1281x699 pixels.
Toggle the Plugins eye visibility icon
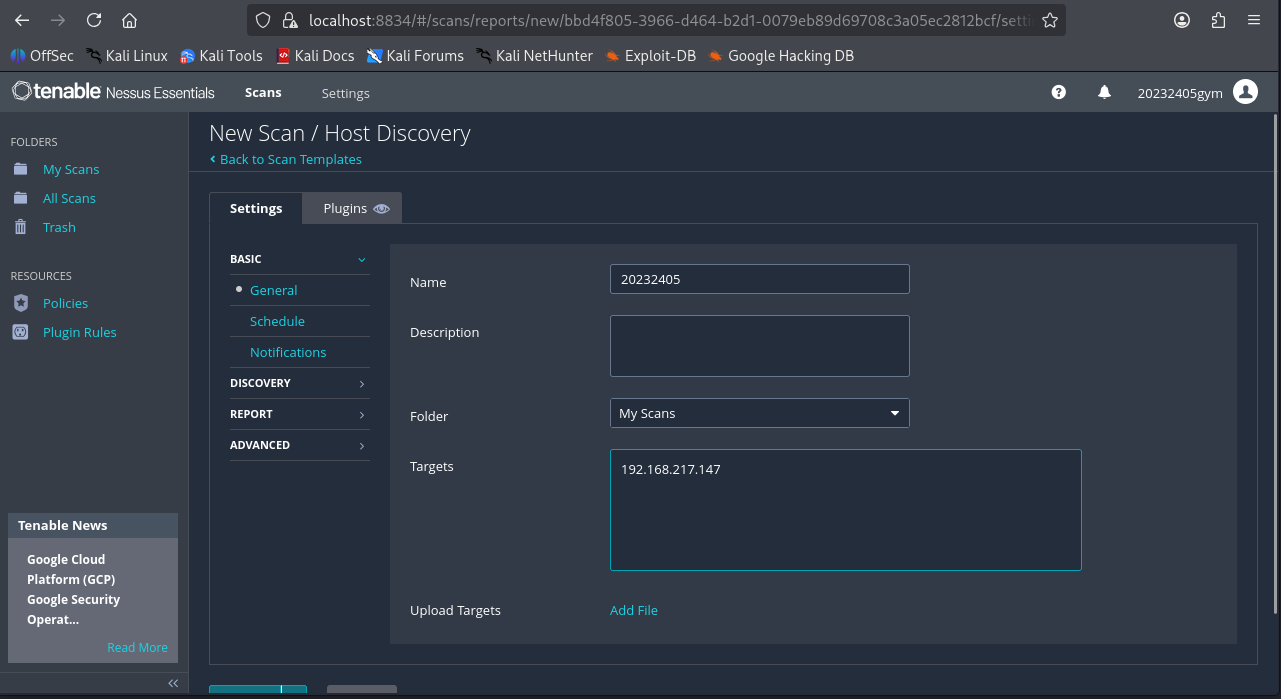[382, 209]
